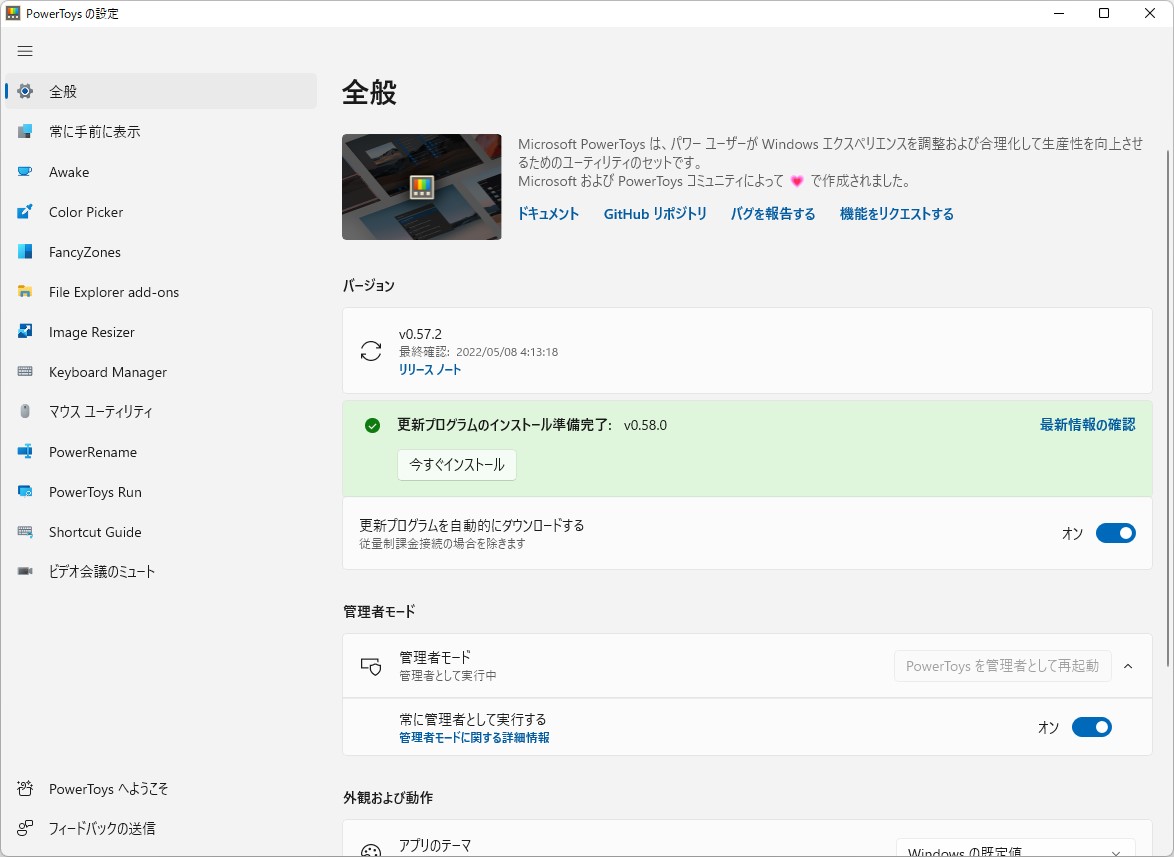This screenshot has height=857, width=1174.
Task: Open File Explorer add-ons page
Action: 161,292
